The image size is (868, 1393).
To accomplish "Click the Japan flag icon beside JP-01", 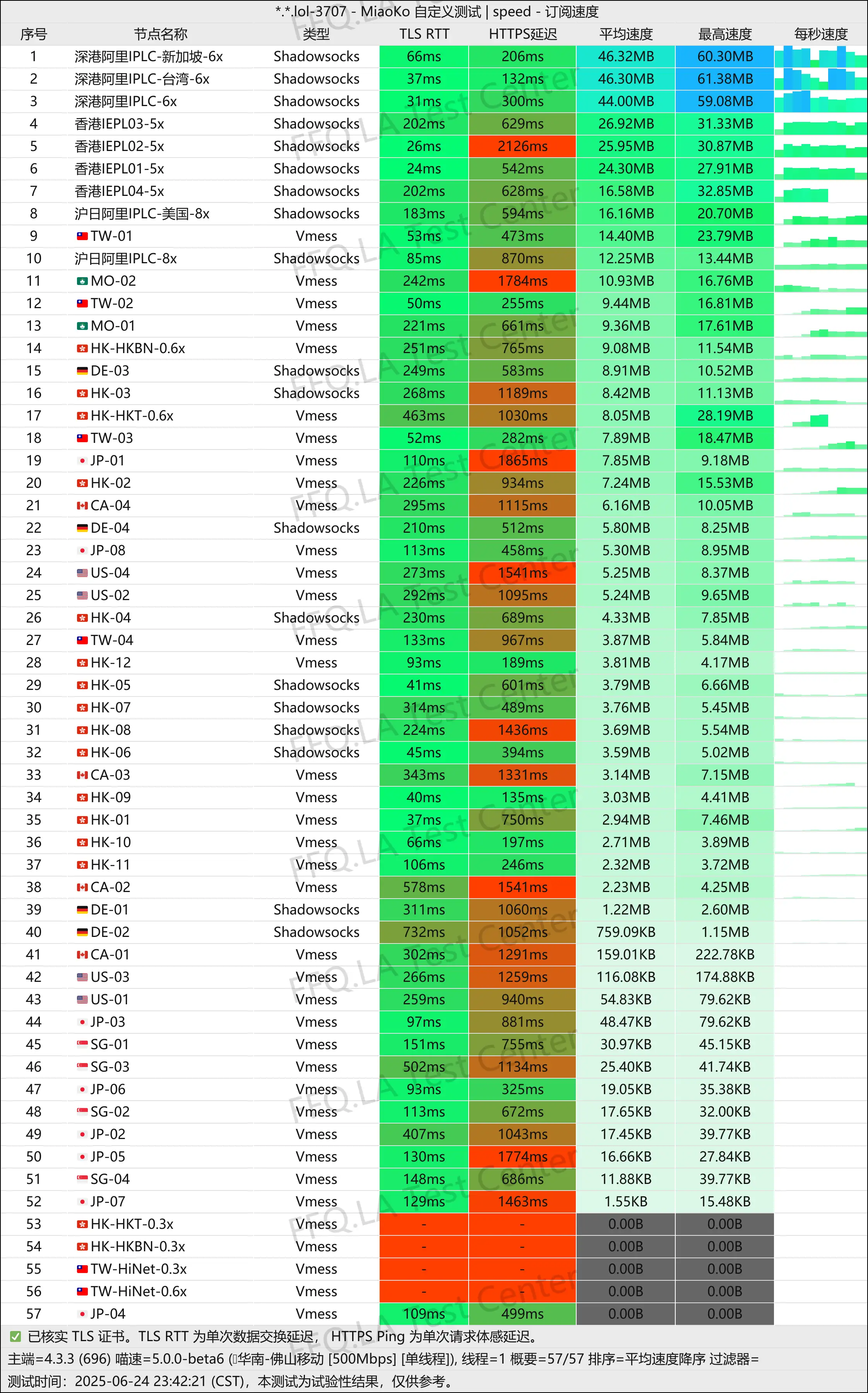I will 82,460.
